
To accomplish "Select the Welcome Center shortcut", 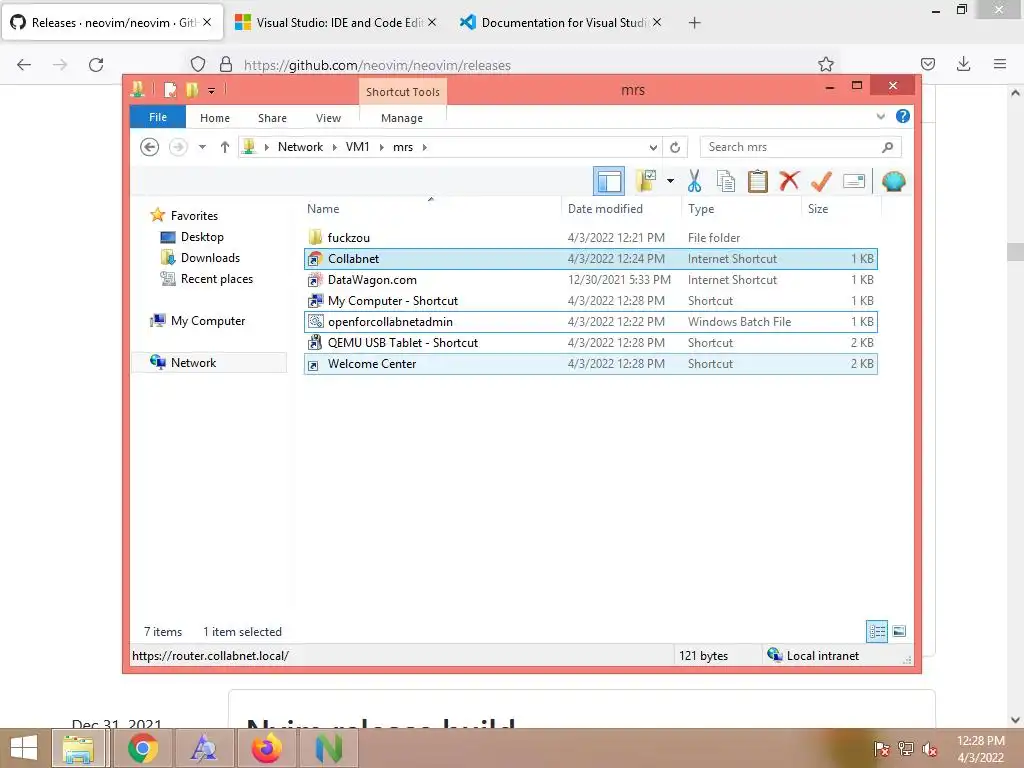I will pos(590,364).
